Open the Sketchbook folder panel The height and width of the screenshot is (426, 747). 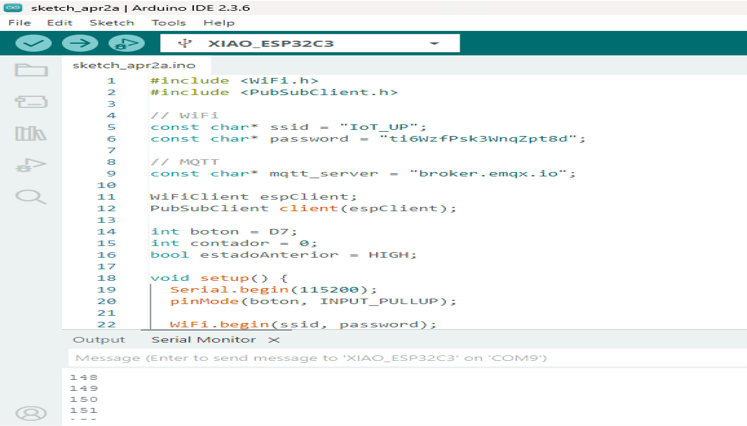click(x=31, y=70)
